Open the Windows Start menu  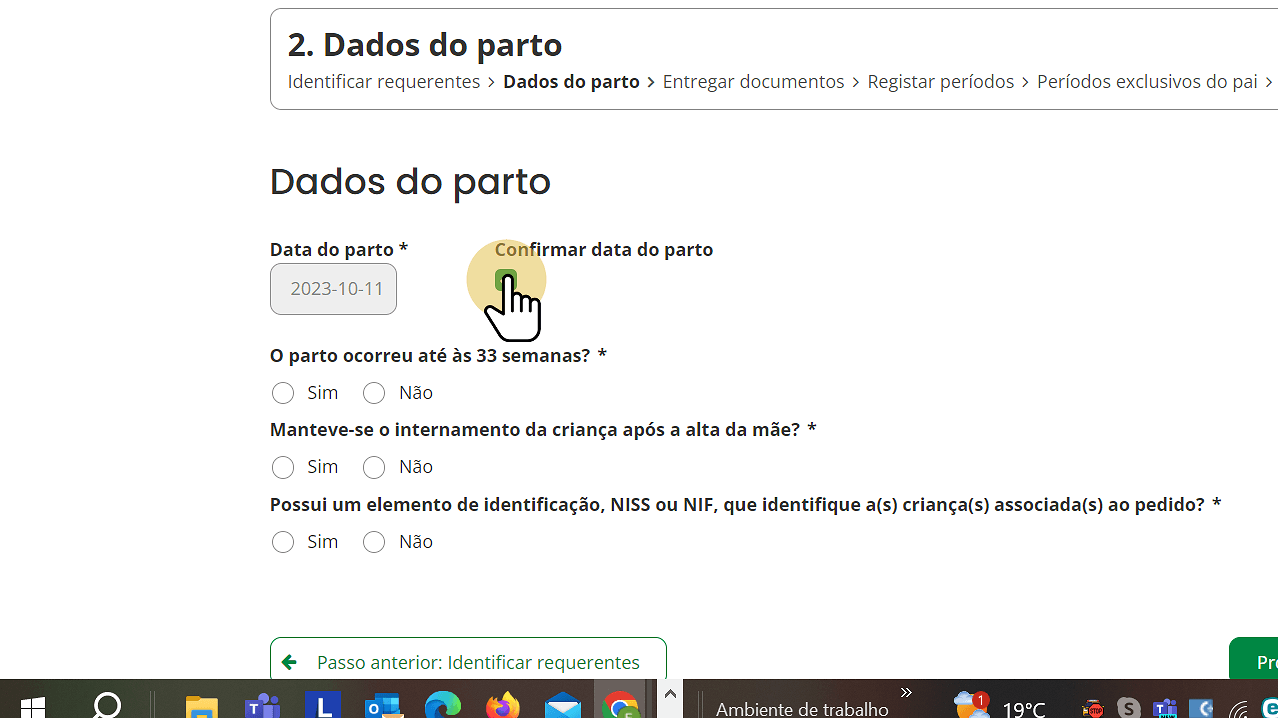pyautogui.click(x=32, y=706)
